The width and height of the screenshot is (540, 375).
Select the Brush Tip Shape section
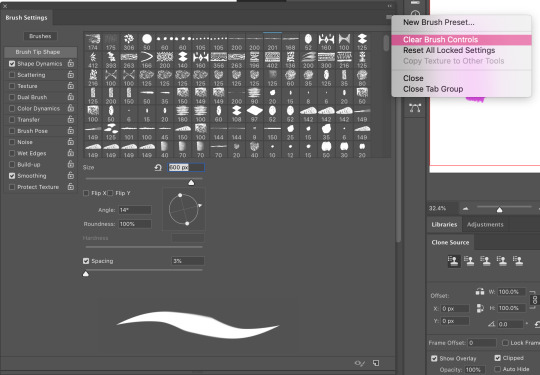point(40,52)
